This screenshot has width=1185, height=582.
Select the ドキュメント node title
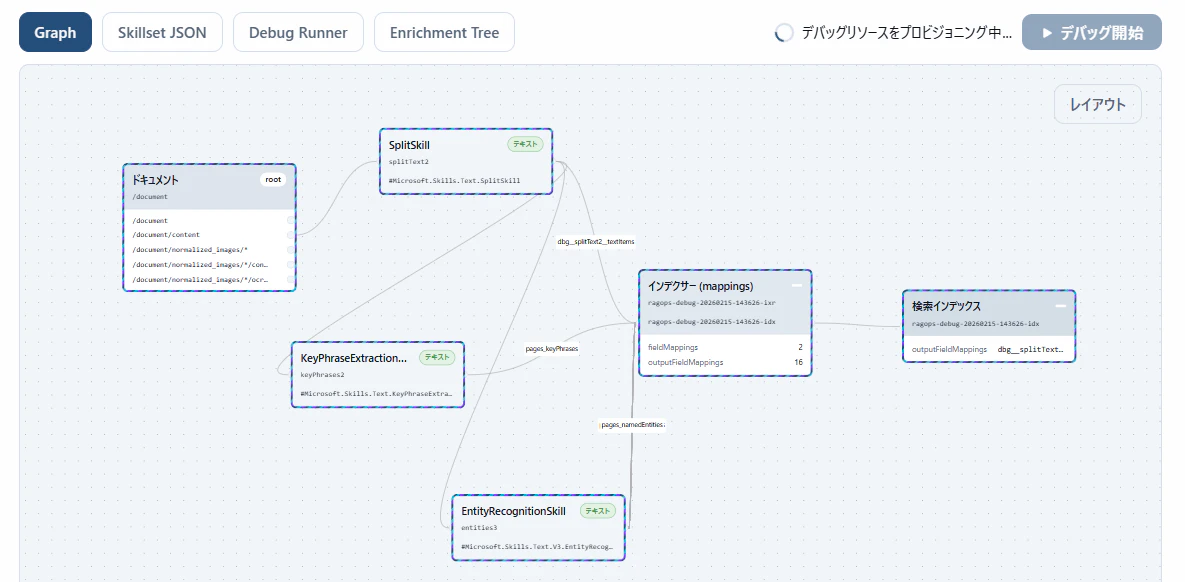[x=155, y=180]
